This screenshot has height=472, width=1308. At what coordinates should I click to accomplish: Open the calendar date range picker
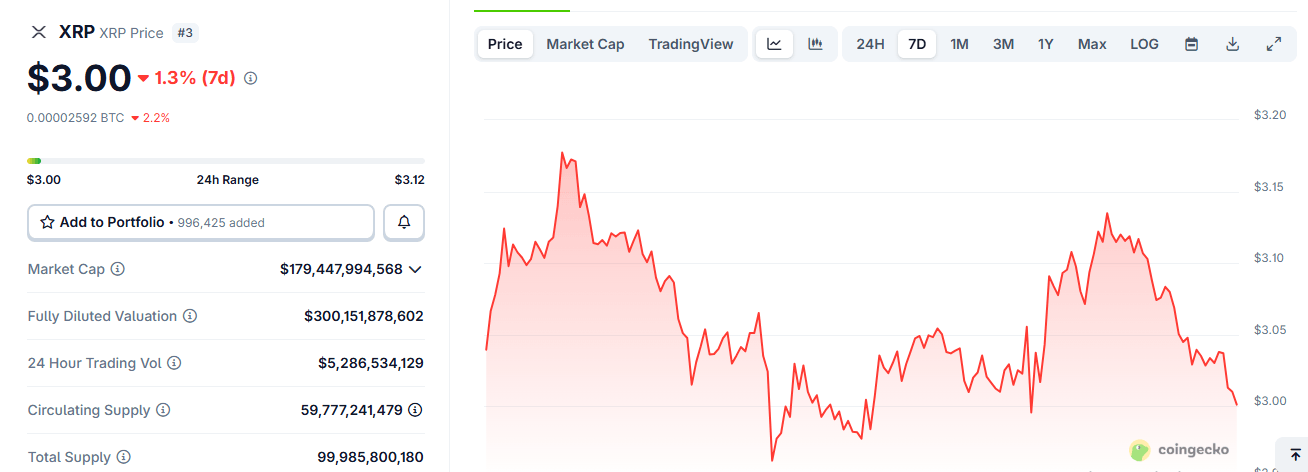point(1191,44)
